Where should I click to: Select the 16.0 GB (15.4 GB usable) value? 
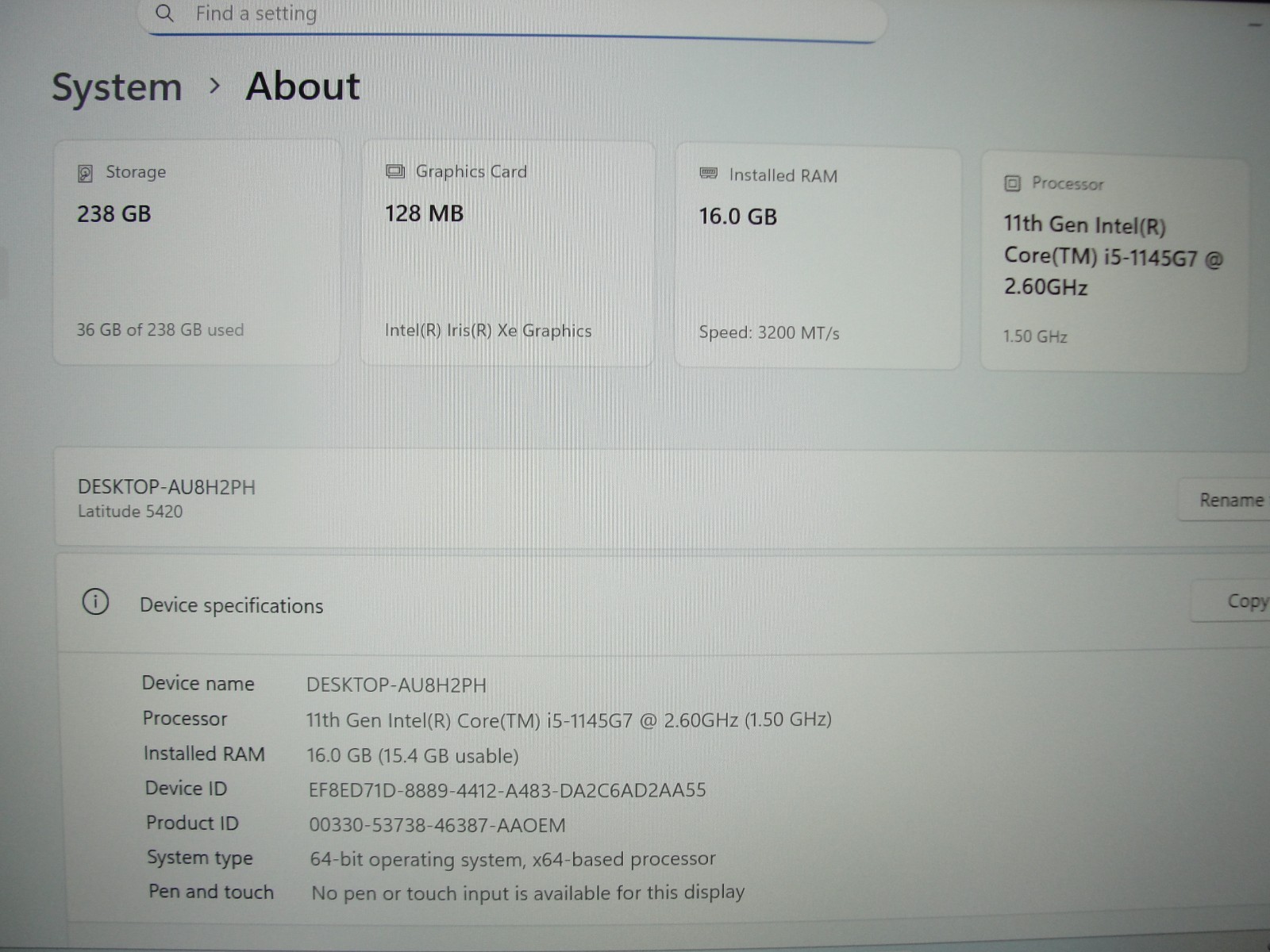point(413,755)
